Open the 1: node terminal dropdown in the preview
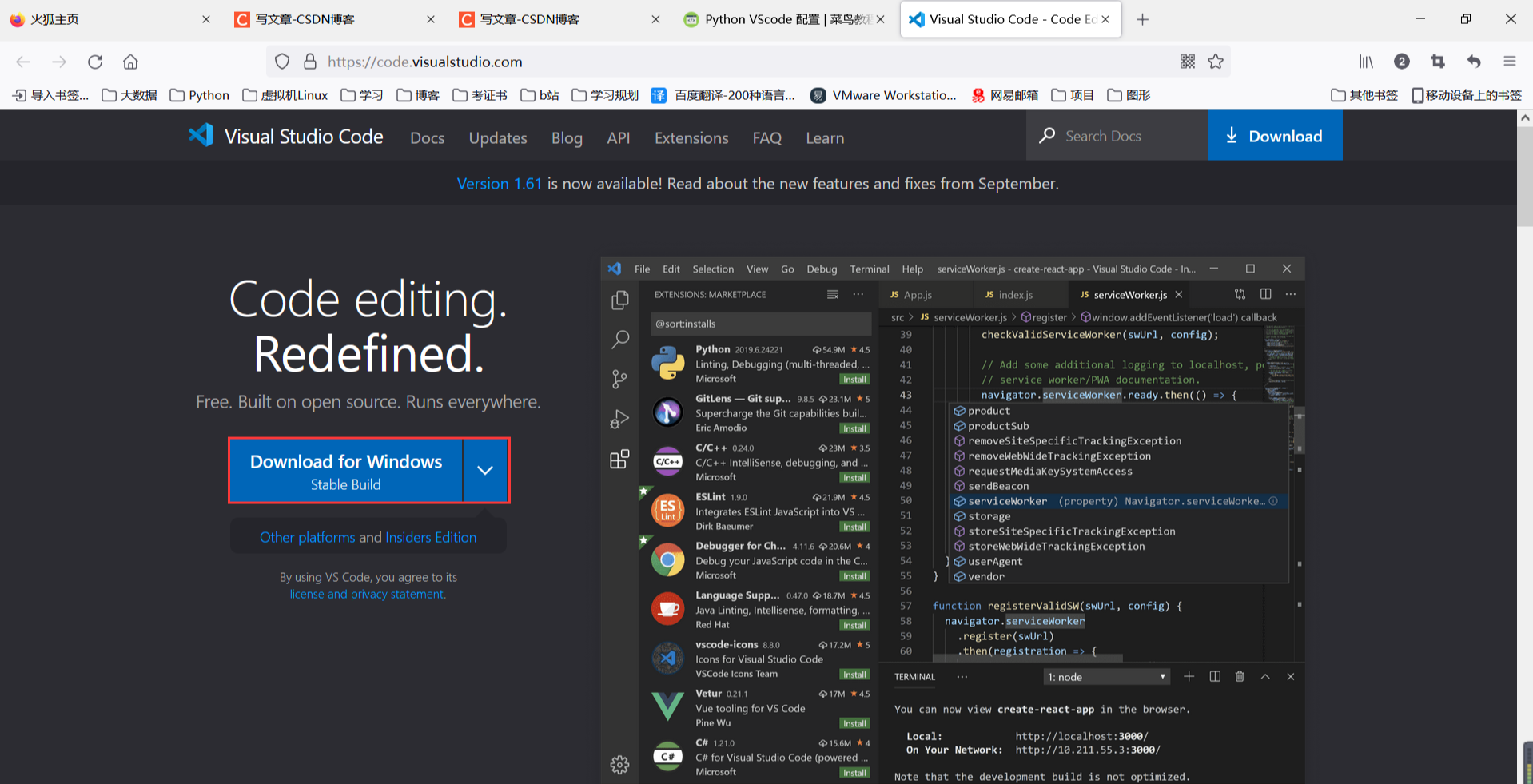The image size is (1533, 784). pos(1107,677)
